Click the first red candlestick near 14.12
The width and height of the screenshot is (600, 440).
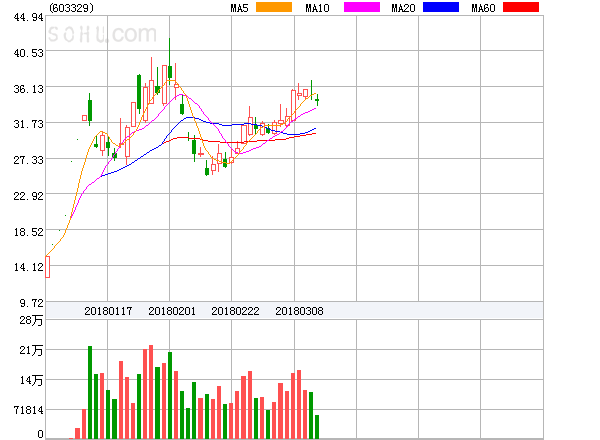tap(47, 267)
